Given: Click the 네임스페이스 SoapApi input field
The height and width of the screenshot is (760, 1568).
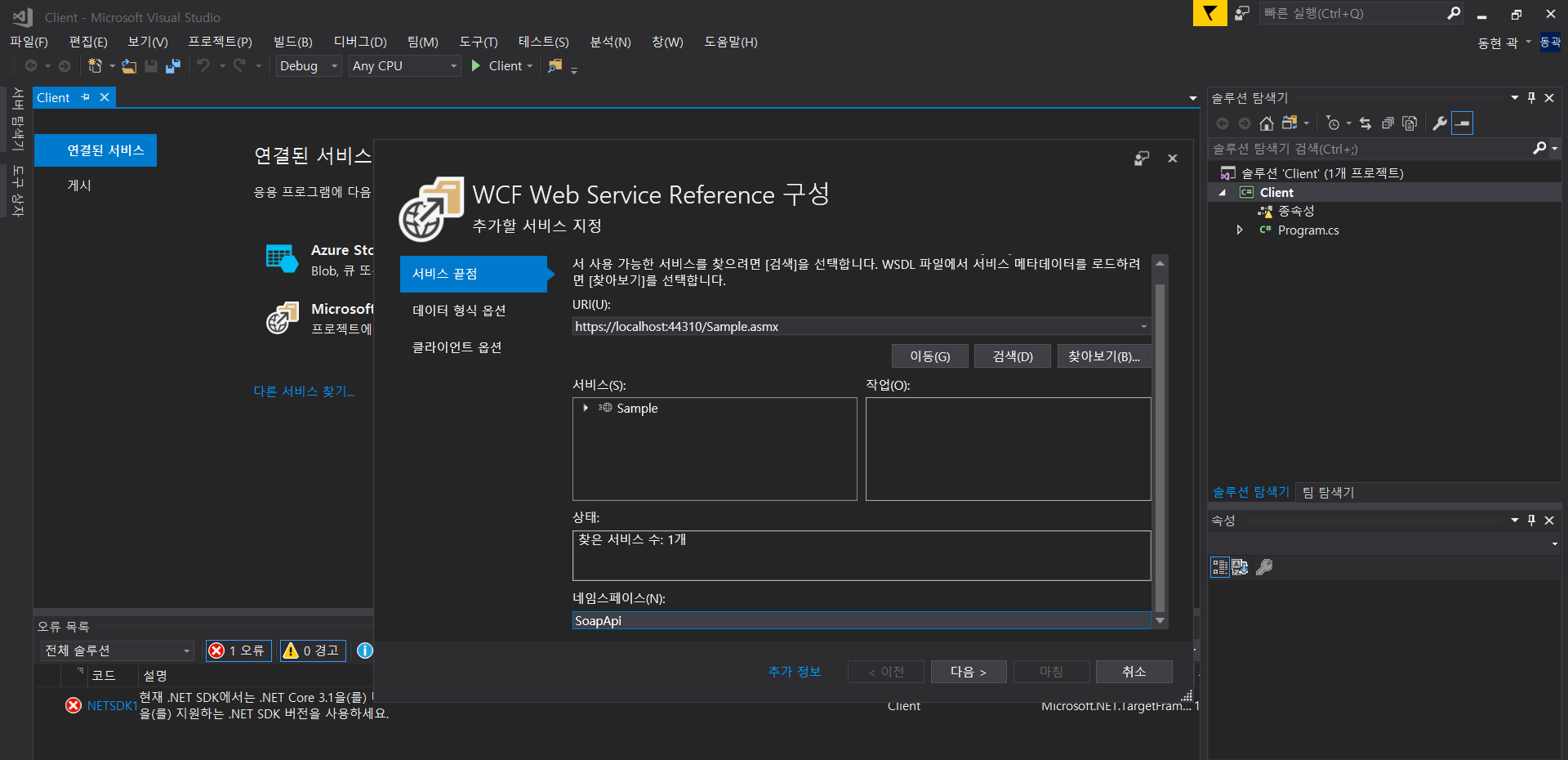Looking at the screenshot, I should pyautogui.click(x=862, y=621).
